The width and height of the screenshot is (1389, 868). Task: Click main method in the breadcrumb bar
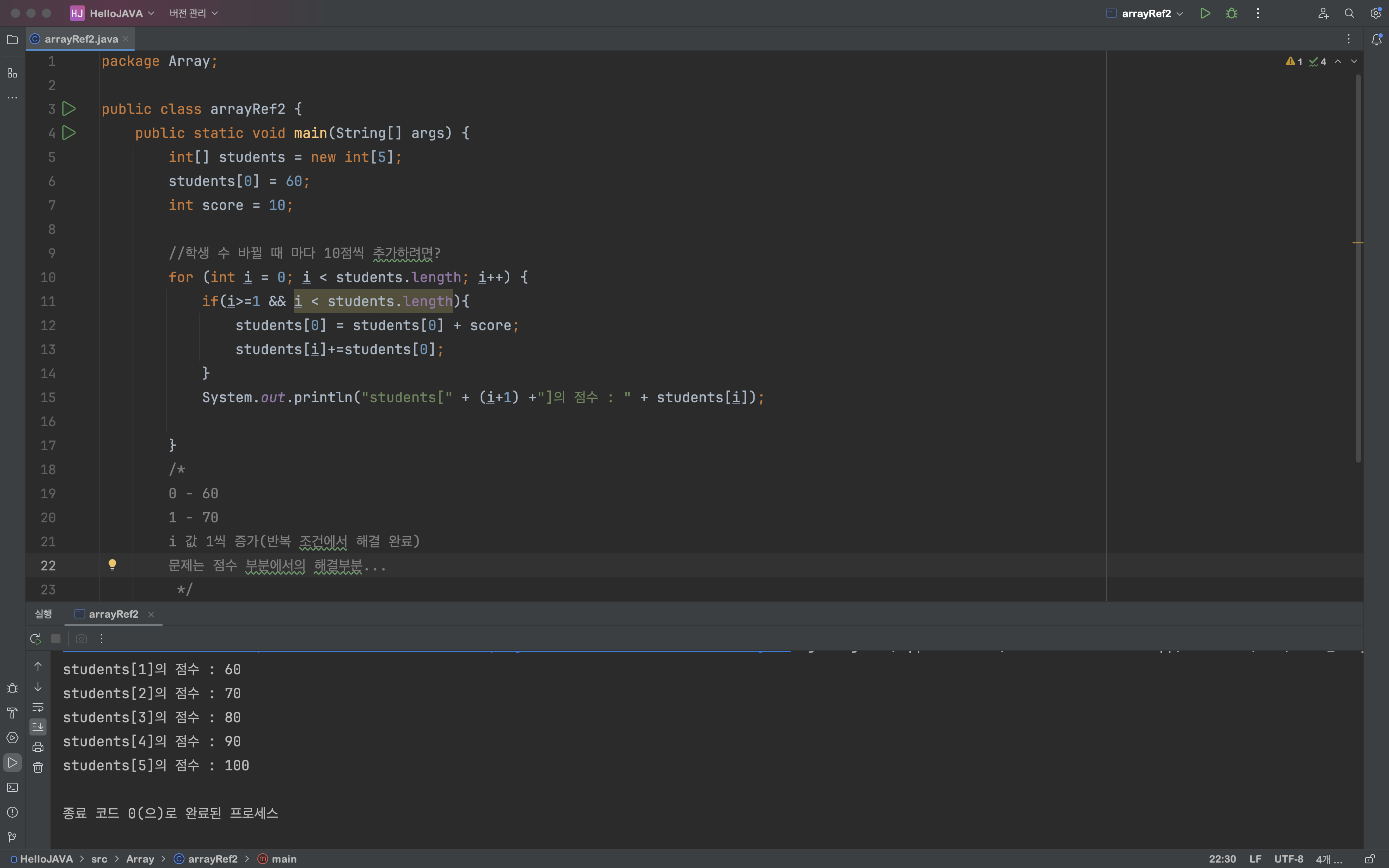coord(278,859)
